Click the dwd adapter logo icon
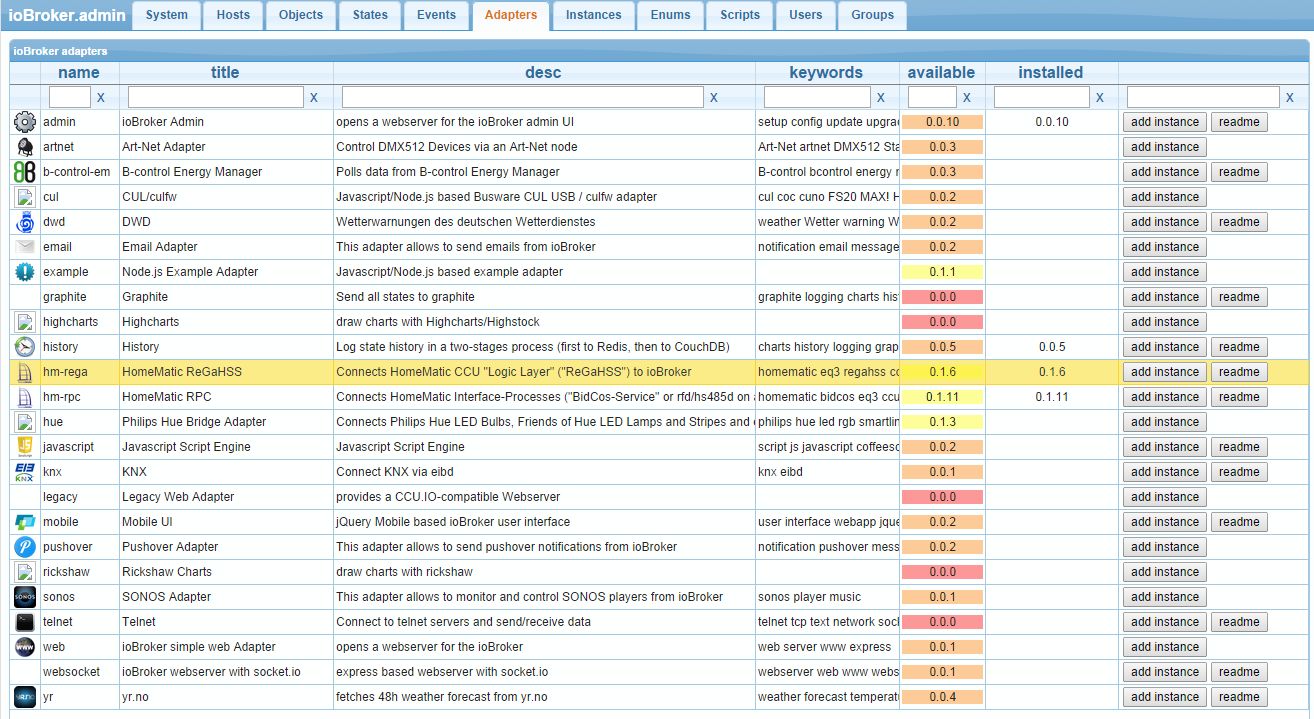The height and width of the screenshot is (719, 1314). pyautogui.click(x=25, y=222)
